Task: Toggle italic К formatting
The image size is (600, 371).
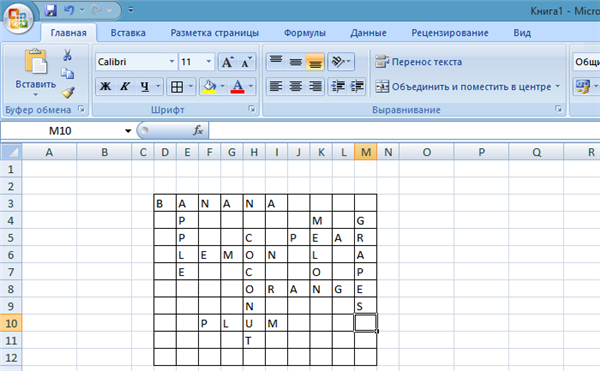Action: pos(124,86)
